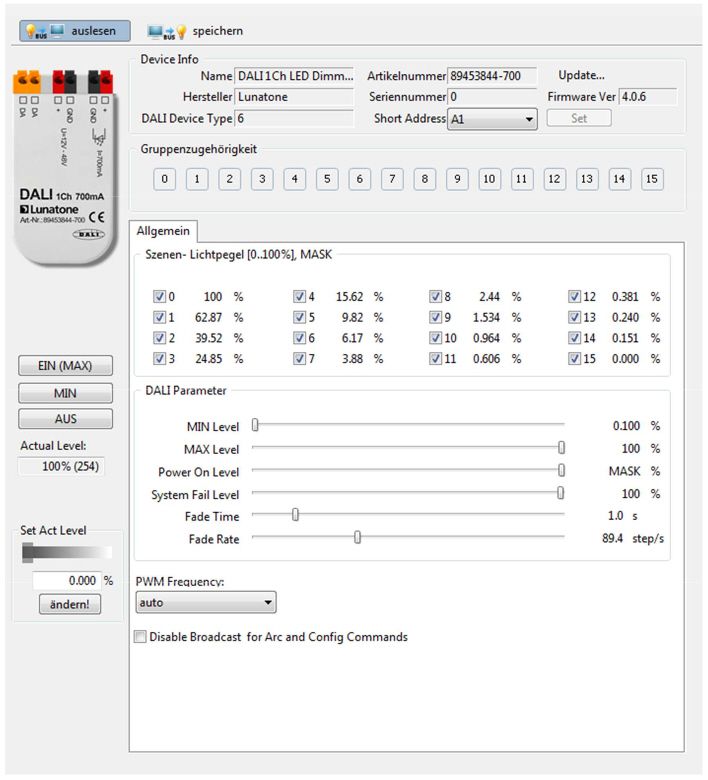This screenshot has width=708, height=780.
Task: Click the Fade Time slider handle
Action: coord(295,515)
